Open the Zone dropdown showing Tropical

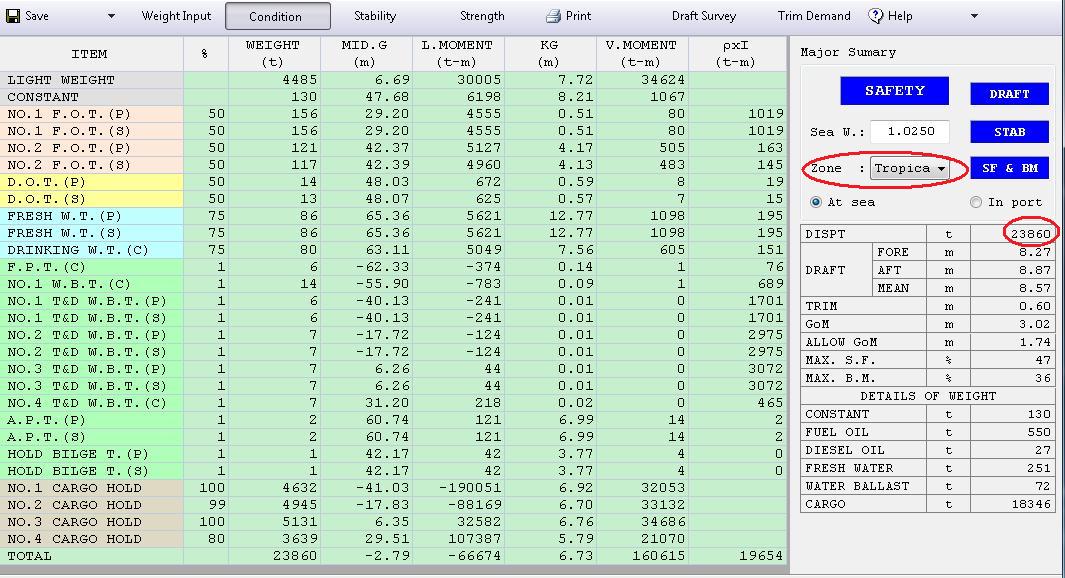click(x=910, y=168)
